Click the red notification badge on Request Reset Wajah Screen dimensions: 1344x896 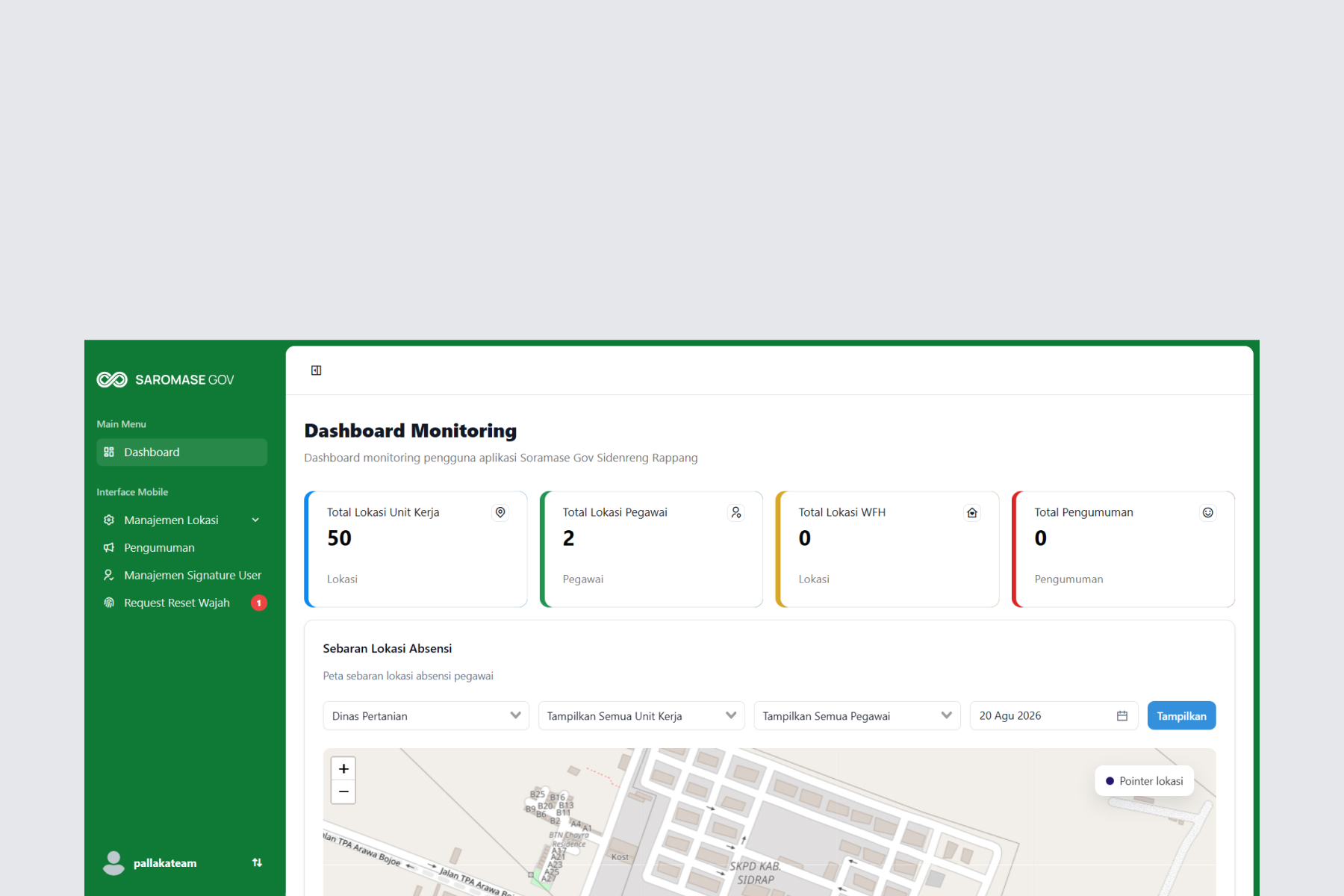(x=259, y=603)
